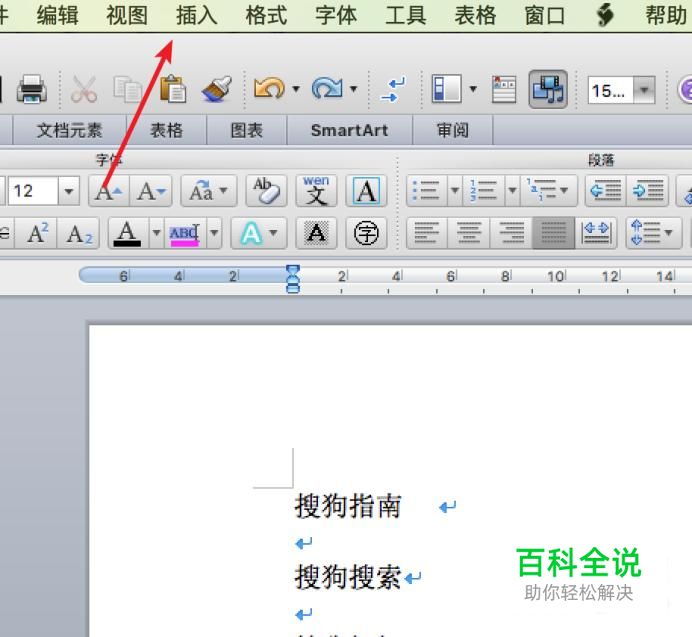Image resolution: width=692 pixels, height=637 pixels.
Task: Toggle superscript formatting
Action: coord(37,233)
